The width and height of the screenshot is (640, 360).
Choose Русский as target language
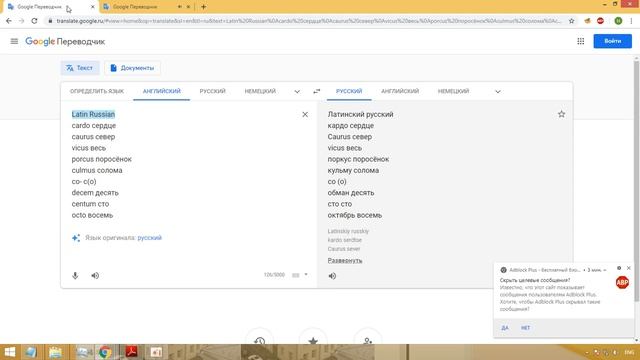coord(349,91)
